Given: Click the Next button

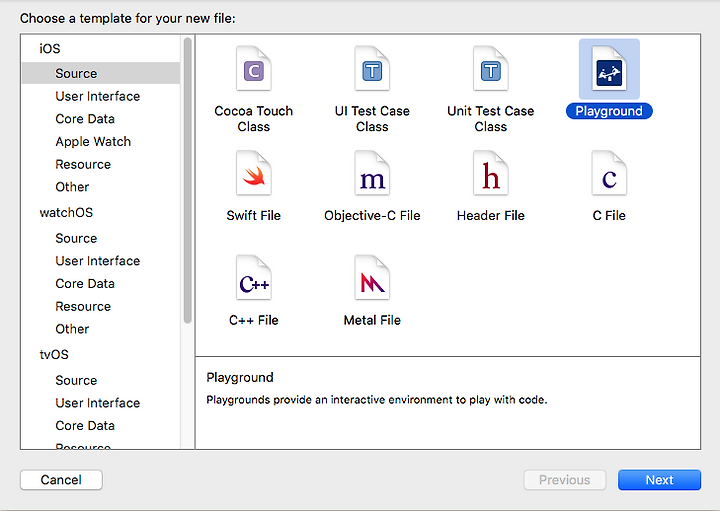Looking at the screenshot, I should pos(659,480).
